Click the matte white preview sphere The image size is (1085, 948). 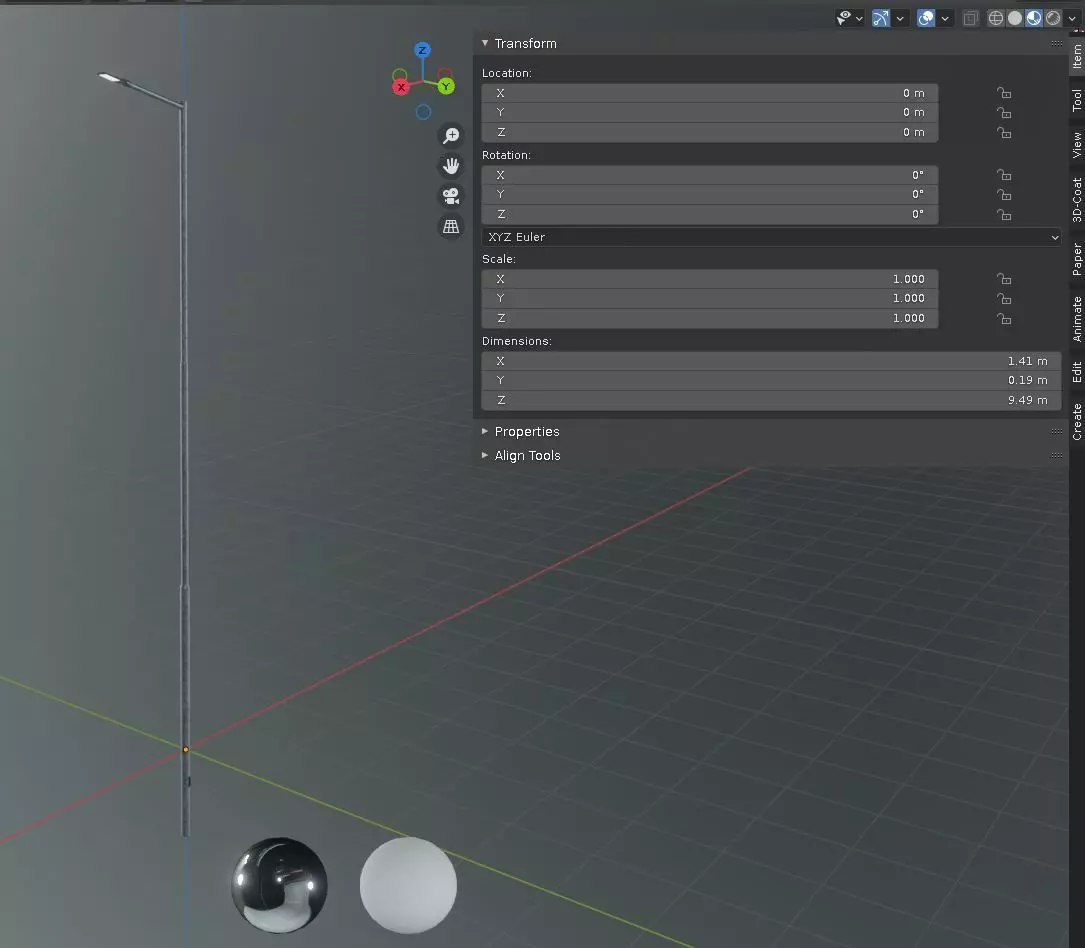[x=408, y=885]
